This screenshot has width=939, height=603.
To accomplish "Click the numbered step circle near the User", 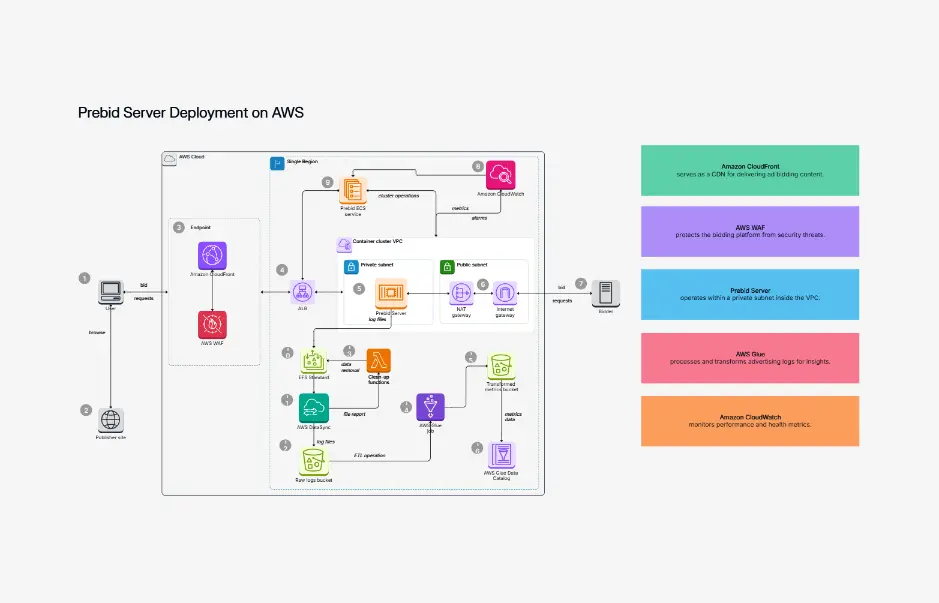I will pyautogui.click(x=85, y=279).
